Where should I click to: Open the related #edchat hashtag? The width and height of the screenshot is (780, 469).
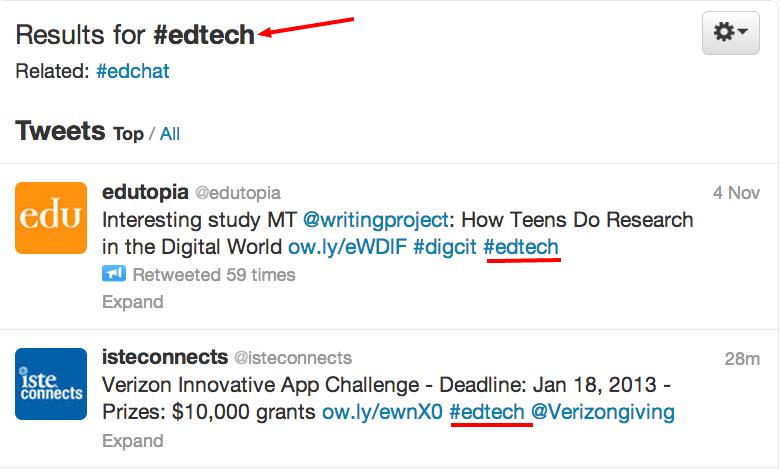click(x=133, y=71)
